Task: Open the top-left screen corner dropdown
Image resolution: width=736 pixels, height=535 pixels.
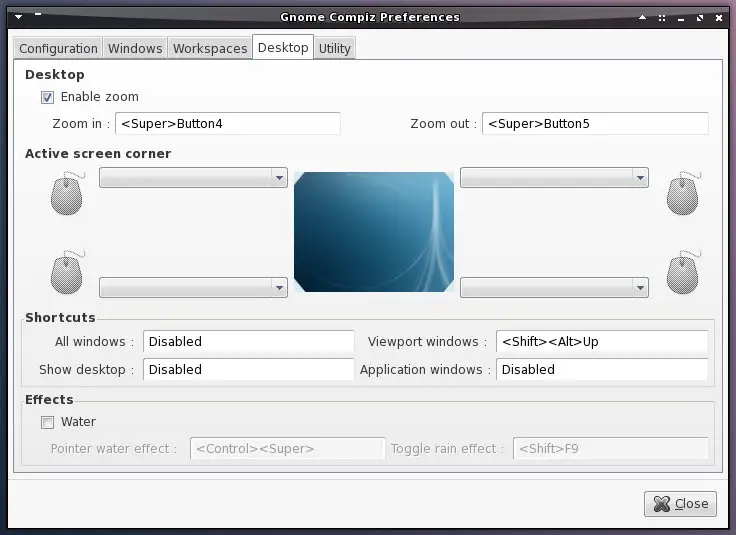Action: click(193, 177)
